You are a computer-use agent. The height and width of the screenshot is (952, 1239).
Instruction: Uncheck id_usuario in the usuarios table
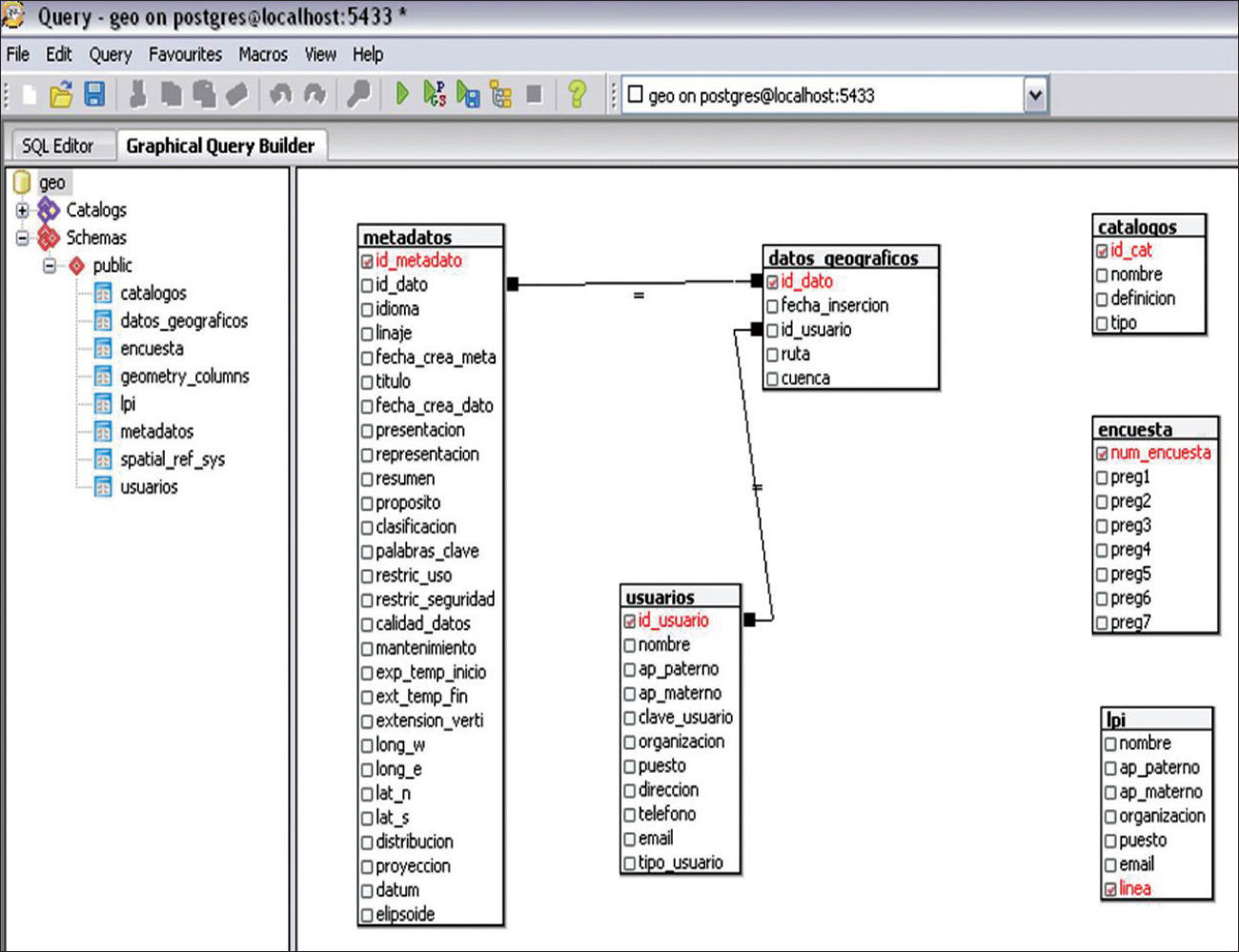click(630, 621)
